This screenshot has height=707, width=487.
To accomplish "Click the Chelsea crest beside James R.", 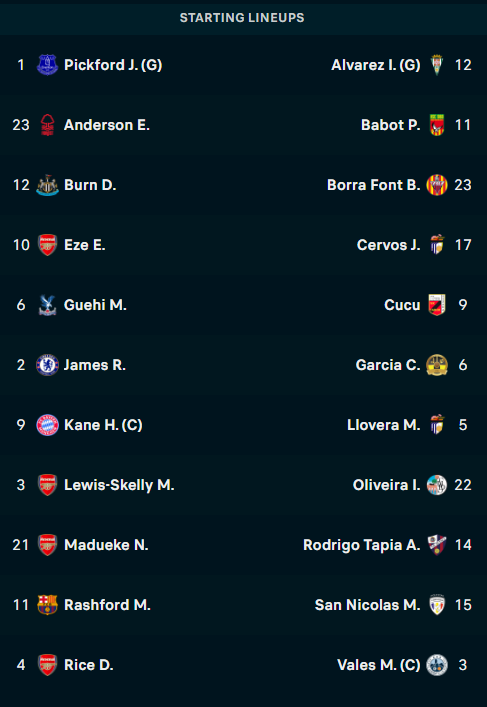I will point(47,365).
